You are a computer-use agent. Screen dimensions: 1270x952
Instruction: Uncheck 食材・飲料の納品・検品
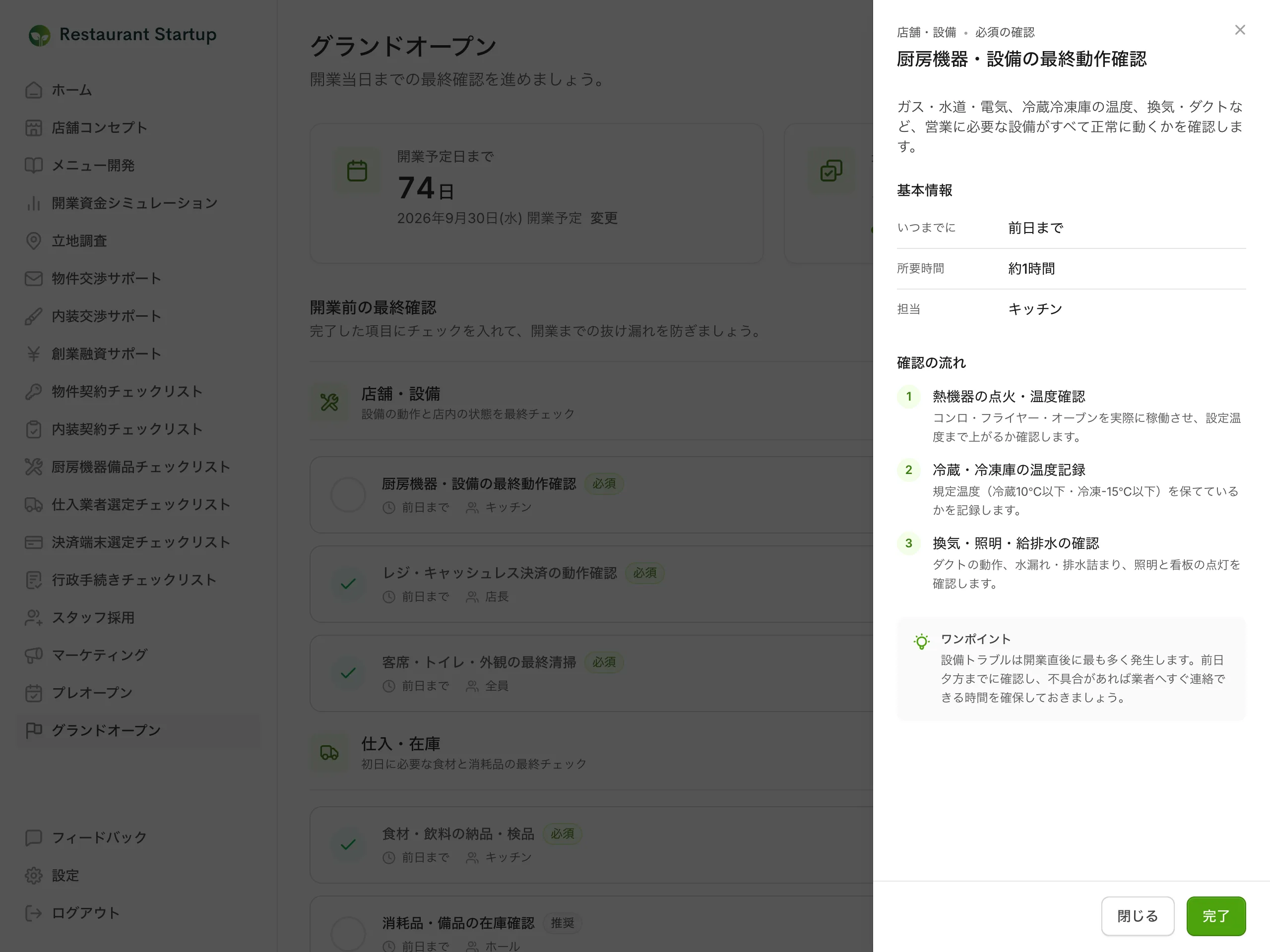tap(348, 845)
